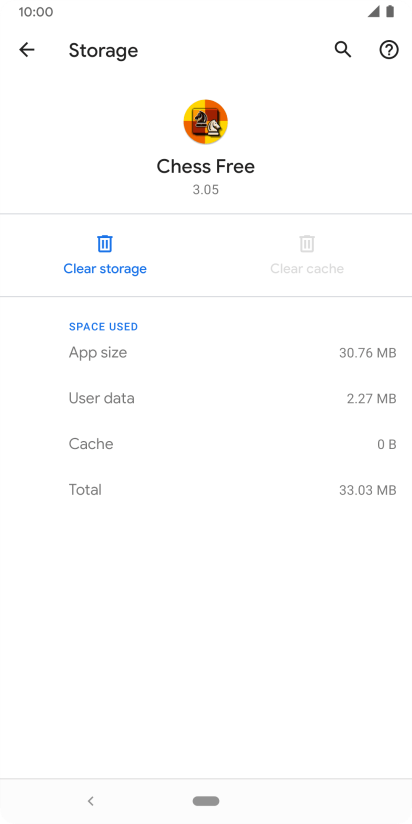Tap the Chess Free app icon
This screenshot has width=412, height=824.
(x=205, y=122)
